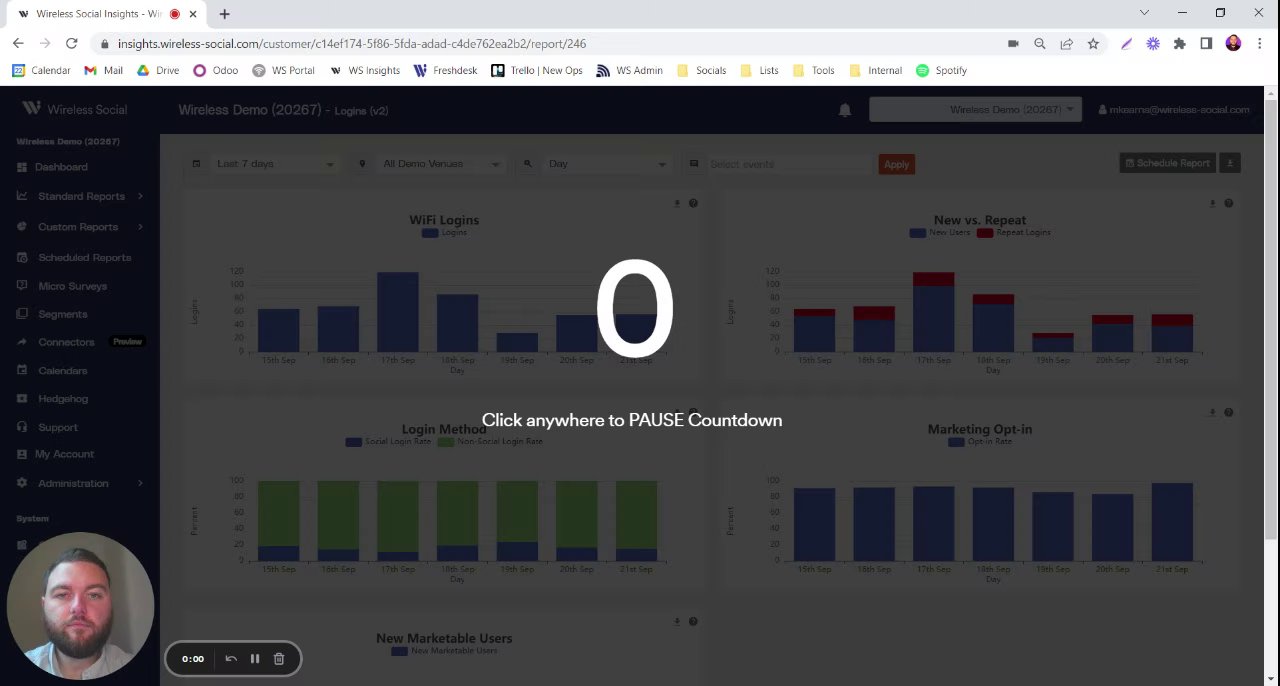Open a new browser tab
Image resolution: width=1280 pixels, height=686 pixels.
point(224,14)
